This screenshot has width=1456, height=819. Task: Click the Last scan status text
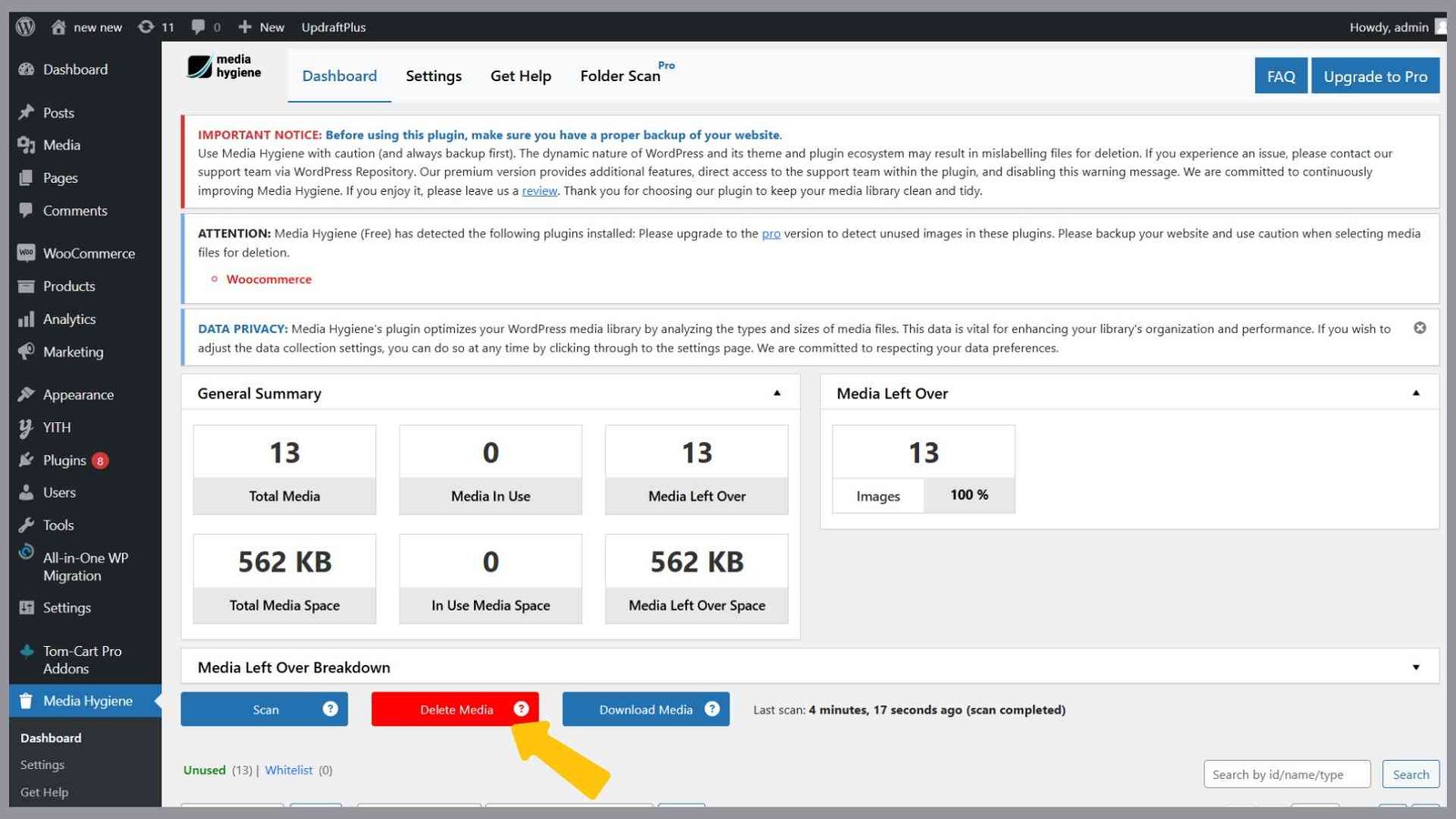click(x=909, y=710)
